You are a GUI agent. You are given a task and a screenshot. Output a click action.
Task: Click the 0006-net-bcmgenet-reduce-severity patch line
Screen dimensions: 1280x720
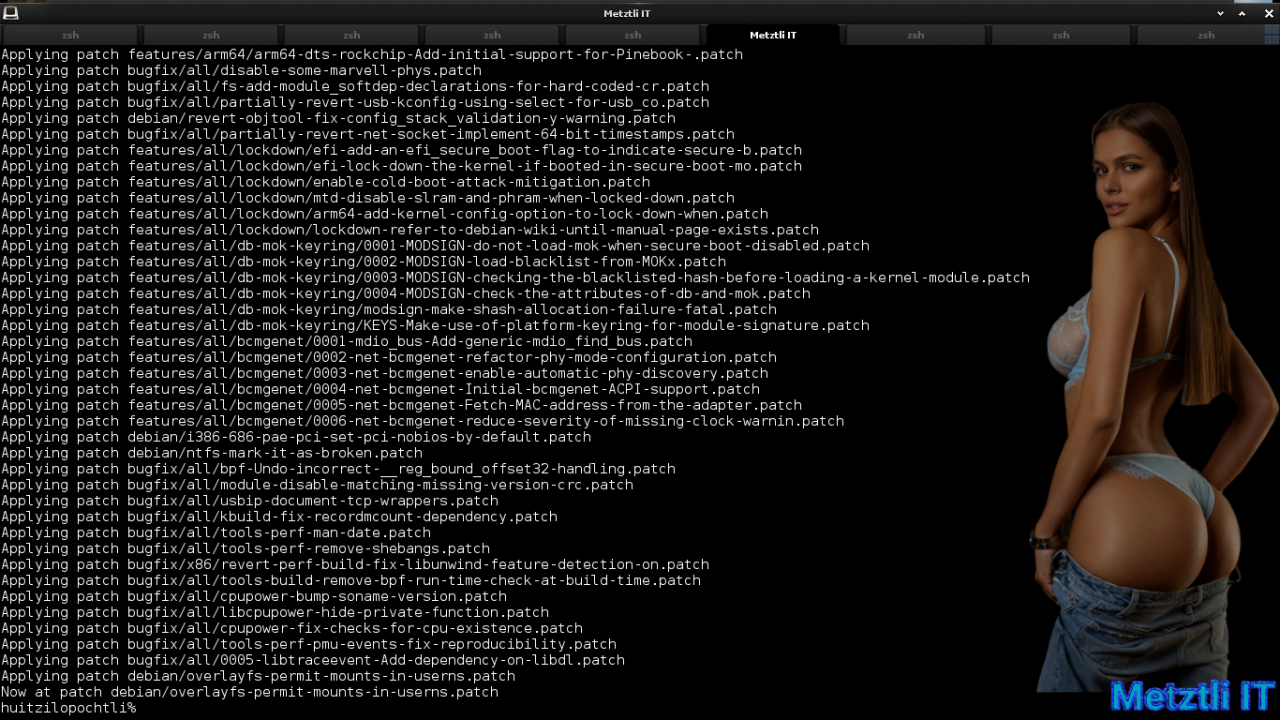pos(423,421)
